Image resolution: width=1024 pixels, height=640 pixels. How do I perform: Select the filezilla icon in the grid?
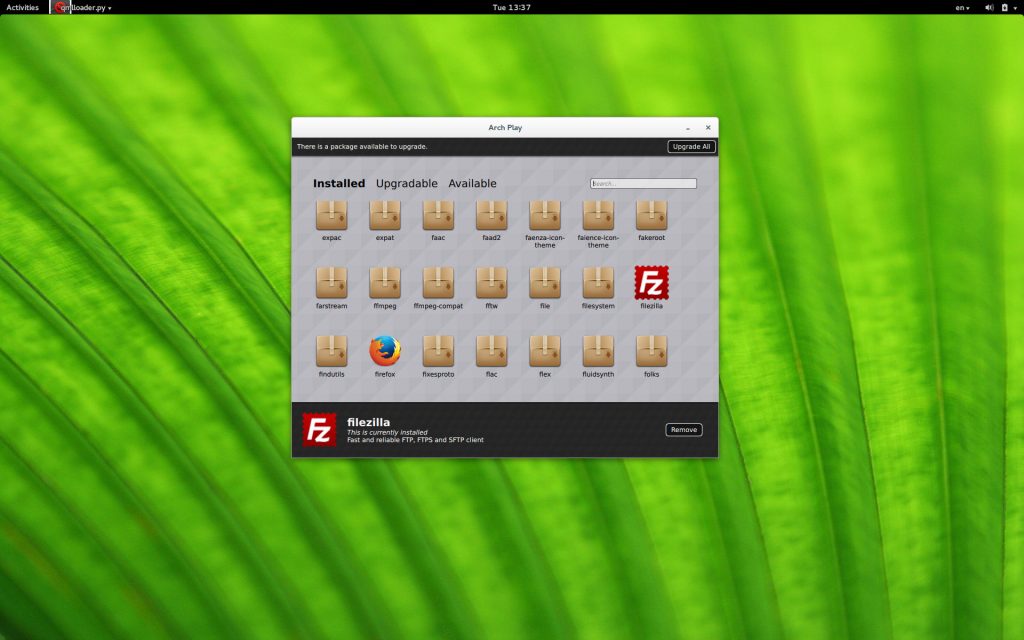[x=652, y=283]
